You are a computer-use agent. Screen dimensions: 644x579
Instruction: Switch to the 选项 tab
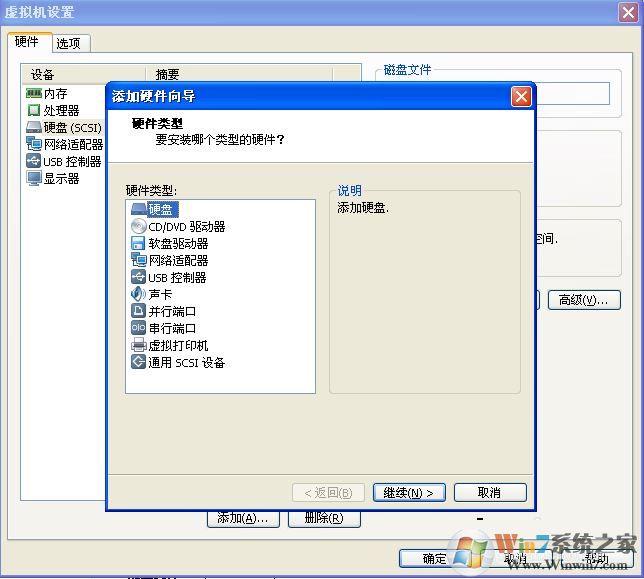click(70, 43)
